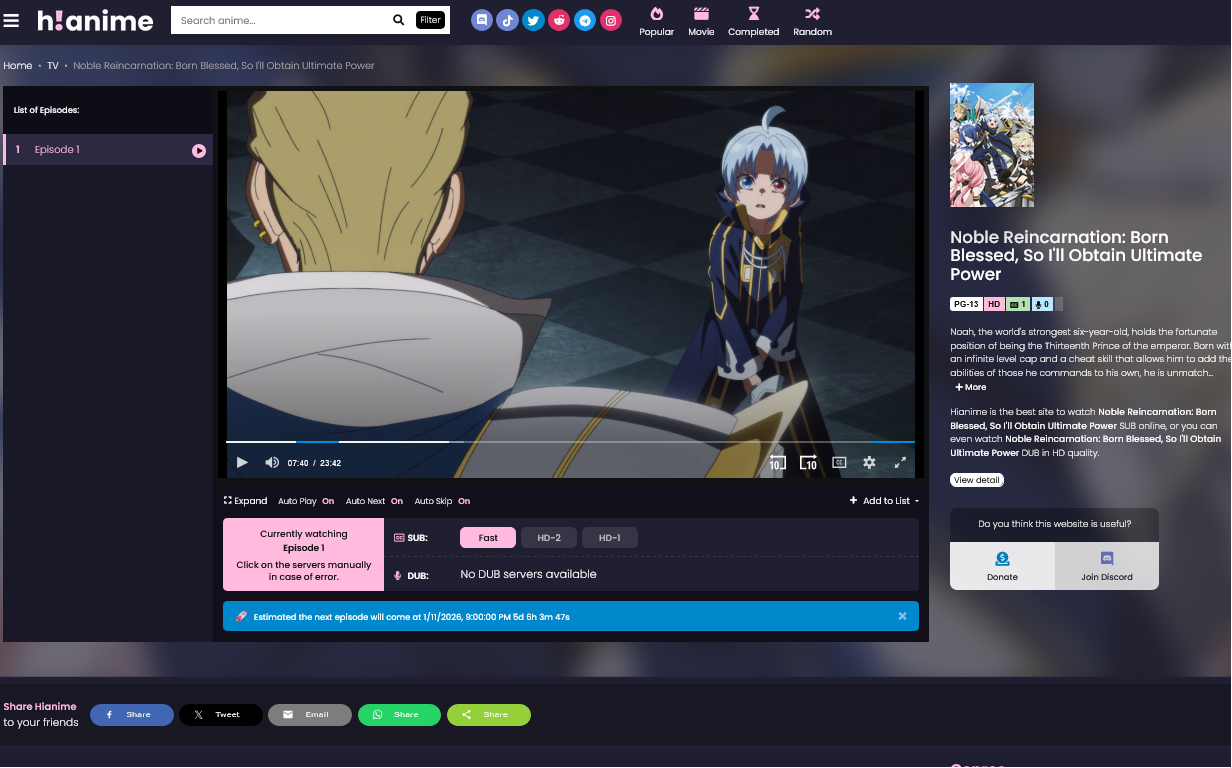Open video player settings gear
This screenshot has width=1232, height=768.
869,463
